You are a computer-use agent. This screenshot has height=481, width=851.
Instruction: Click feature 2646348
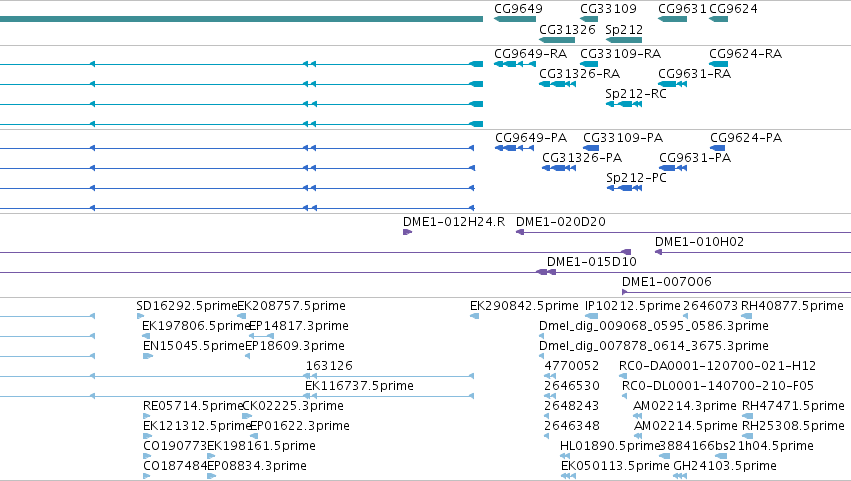coord(571,427)
